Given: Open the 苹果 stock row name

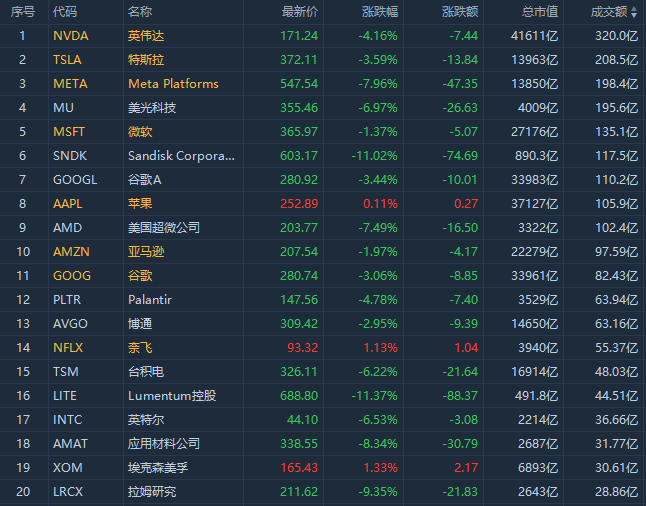Looking at the screenshot, I should (140, 203).
